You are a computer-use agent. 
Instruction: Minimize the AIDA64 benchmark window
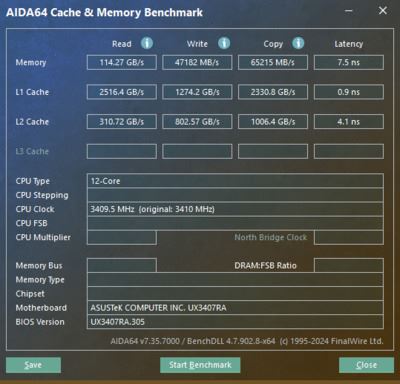349,11
